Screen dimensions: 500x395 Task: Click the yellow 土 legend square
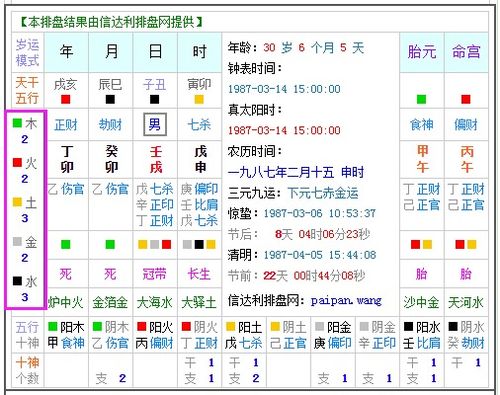point(17,202)
